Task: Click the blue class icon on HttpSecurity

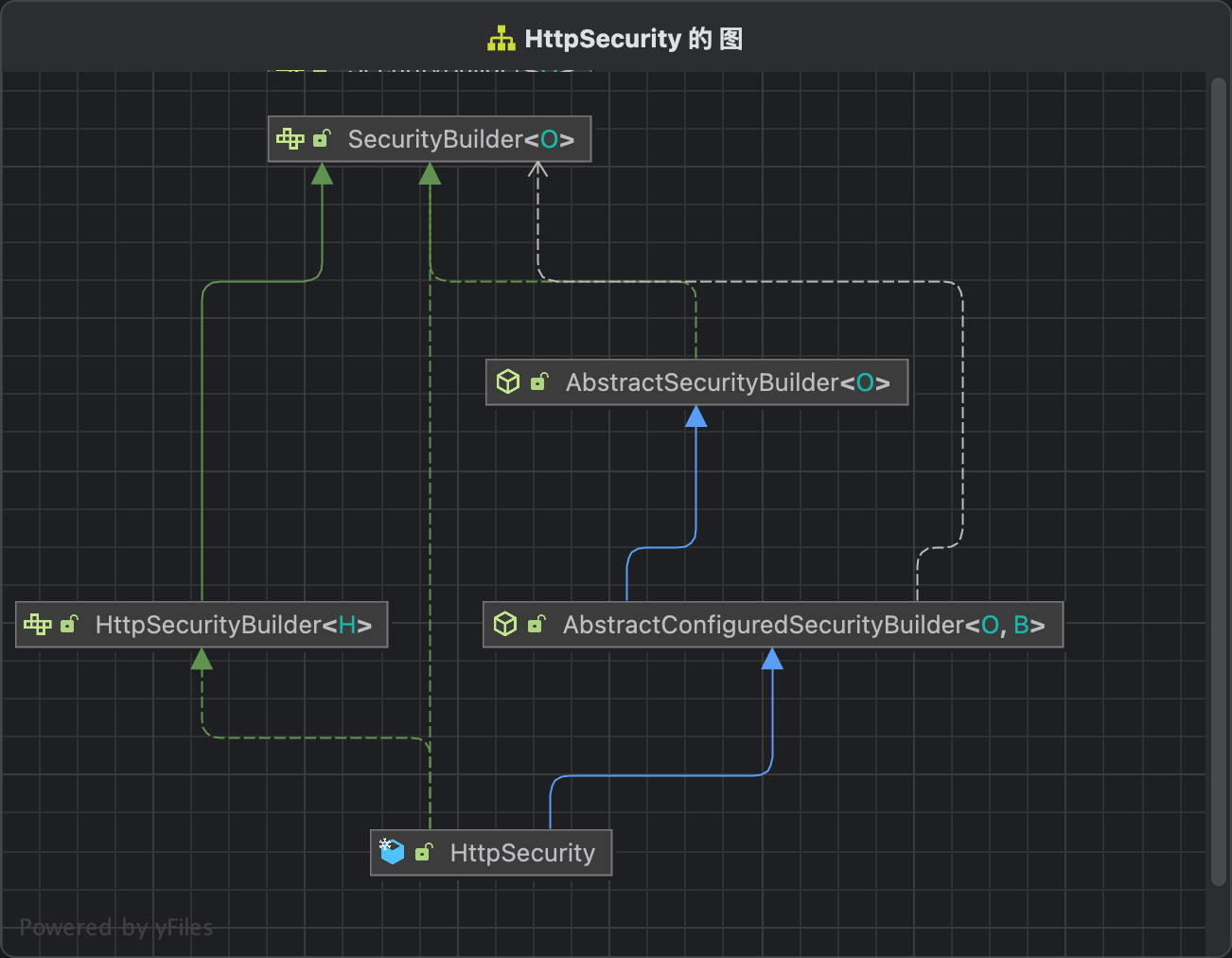Action: pyautogui.click(x=392, y=852)
